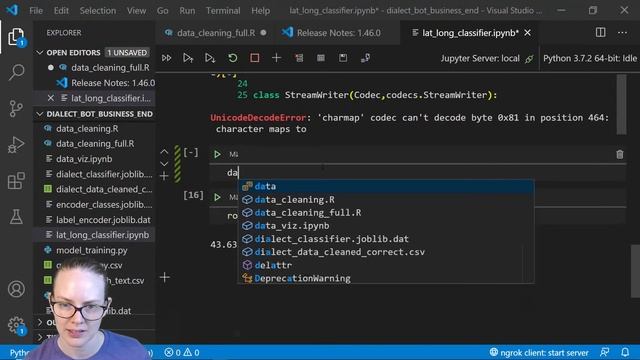Export the notebook with convert icon
The width and height of the screenshot is (640, 360).
click(365, 58)
